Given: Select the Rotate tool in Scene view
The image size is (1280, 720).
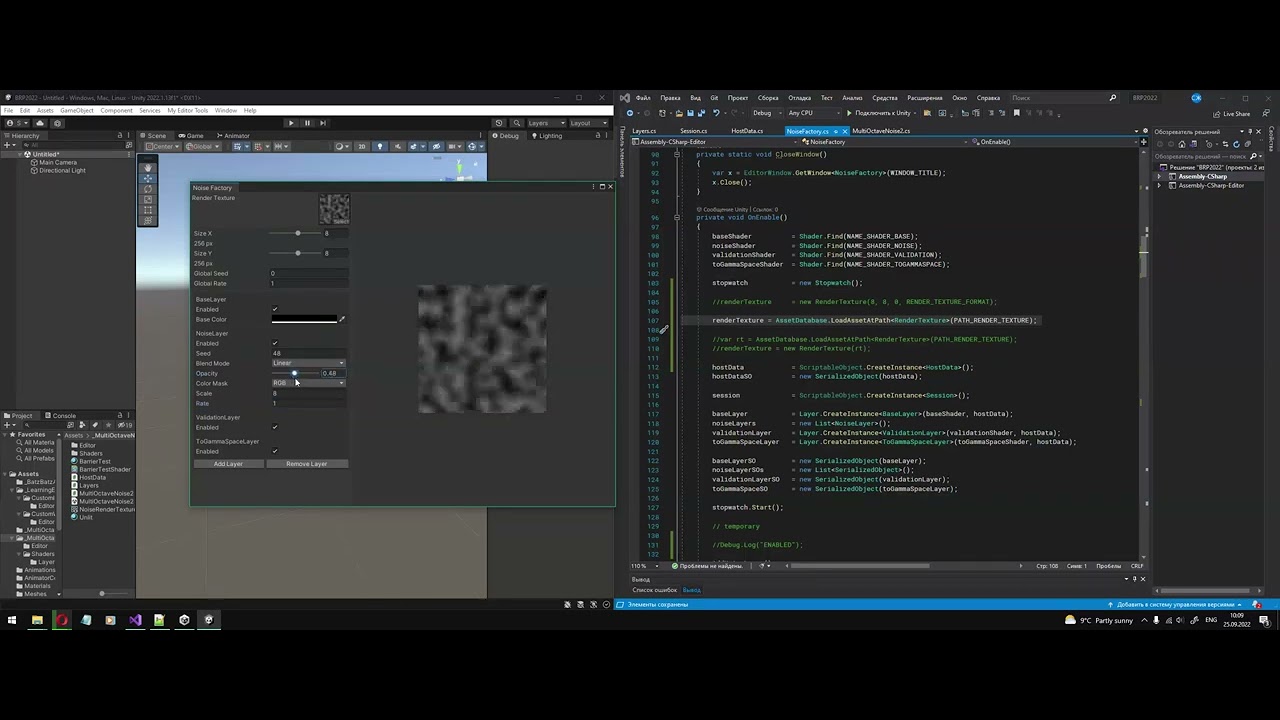Looking at the screenshot, I should click(x=148, y=189).
